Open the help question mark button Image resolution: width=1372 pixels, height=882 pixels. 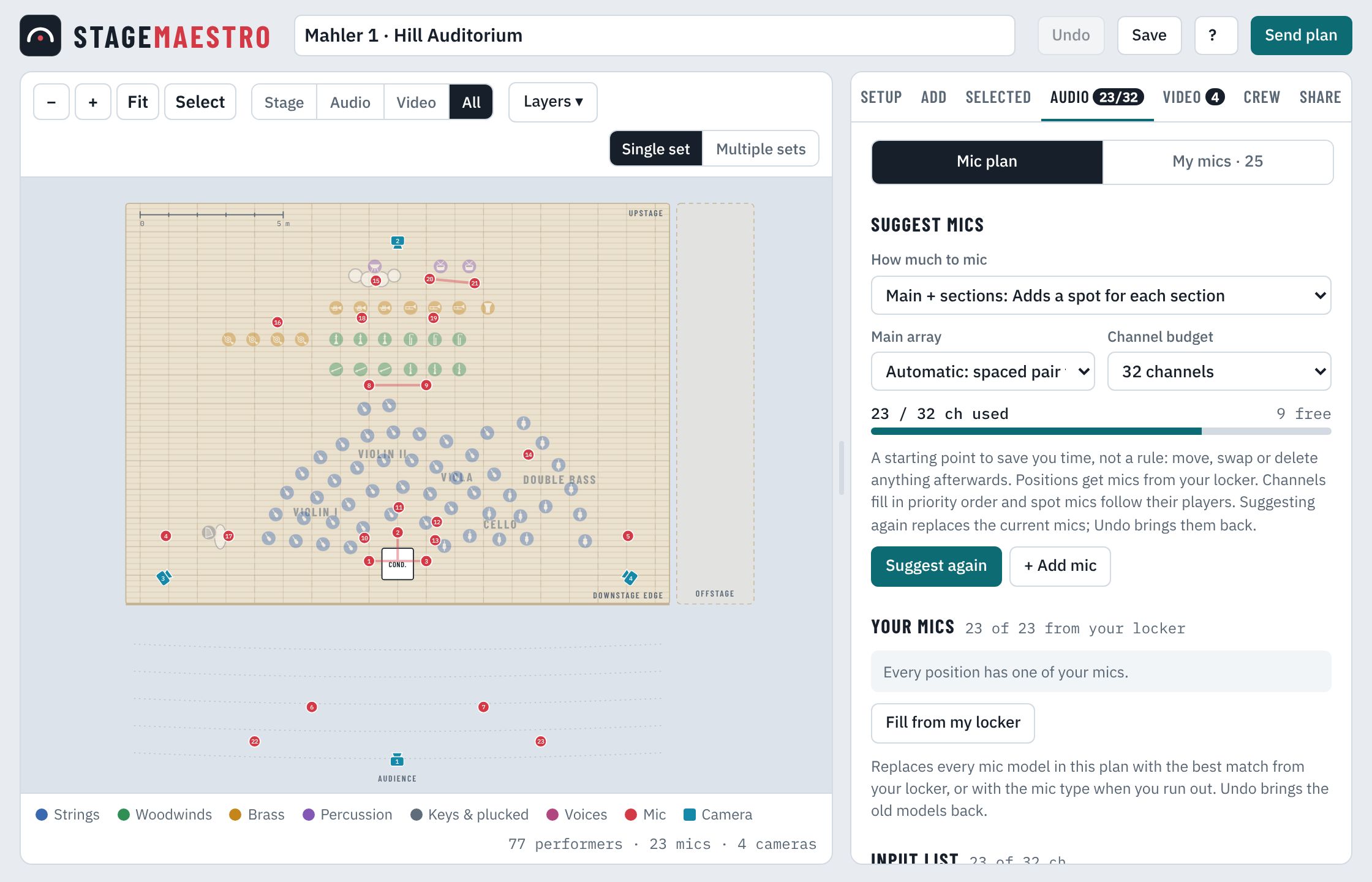coord(1216,36)
